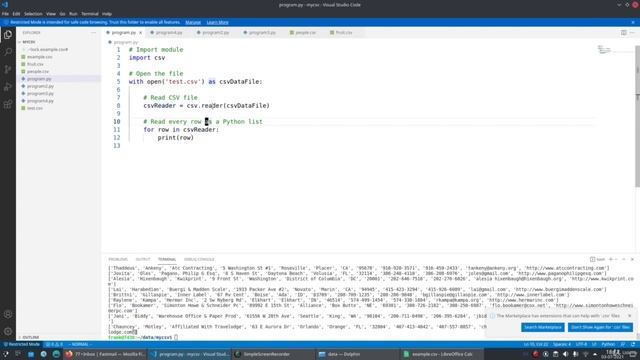Click the Learn More link in banner
Viewport: 640px width, 360px height.
tap(218, 22)
